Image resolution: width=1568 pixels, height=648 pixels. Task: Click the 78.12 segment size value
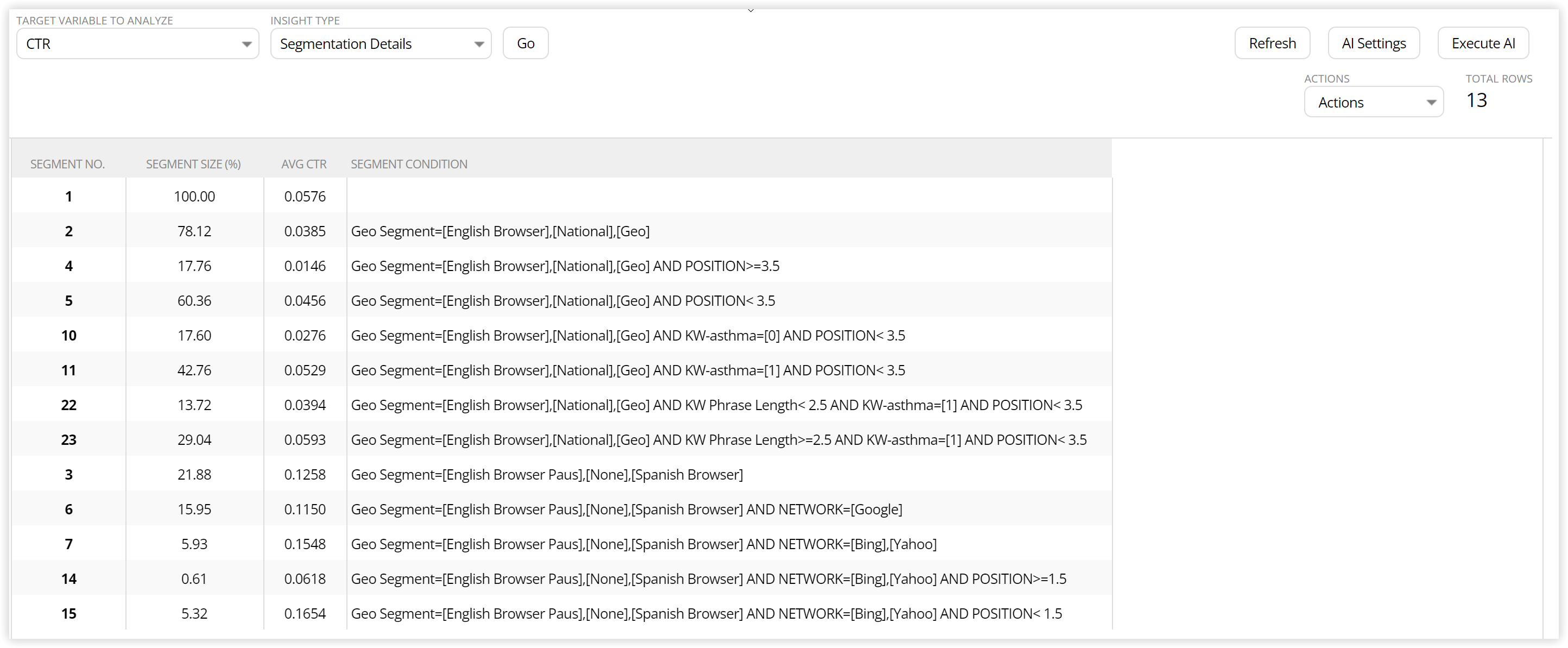194,231
